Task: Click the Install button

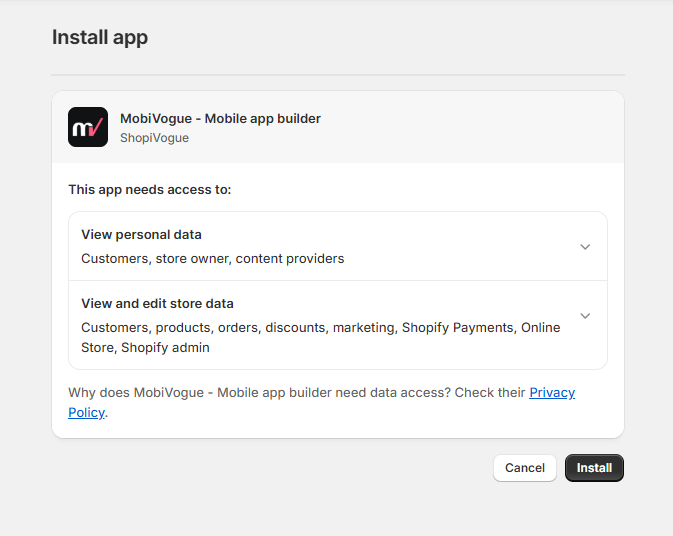Action: (x=594, y=468)
